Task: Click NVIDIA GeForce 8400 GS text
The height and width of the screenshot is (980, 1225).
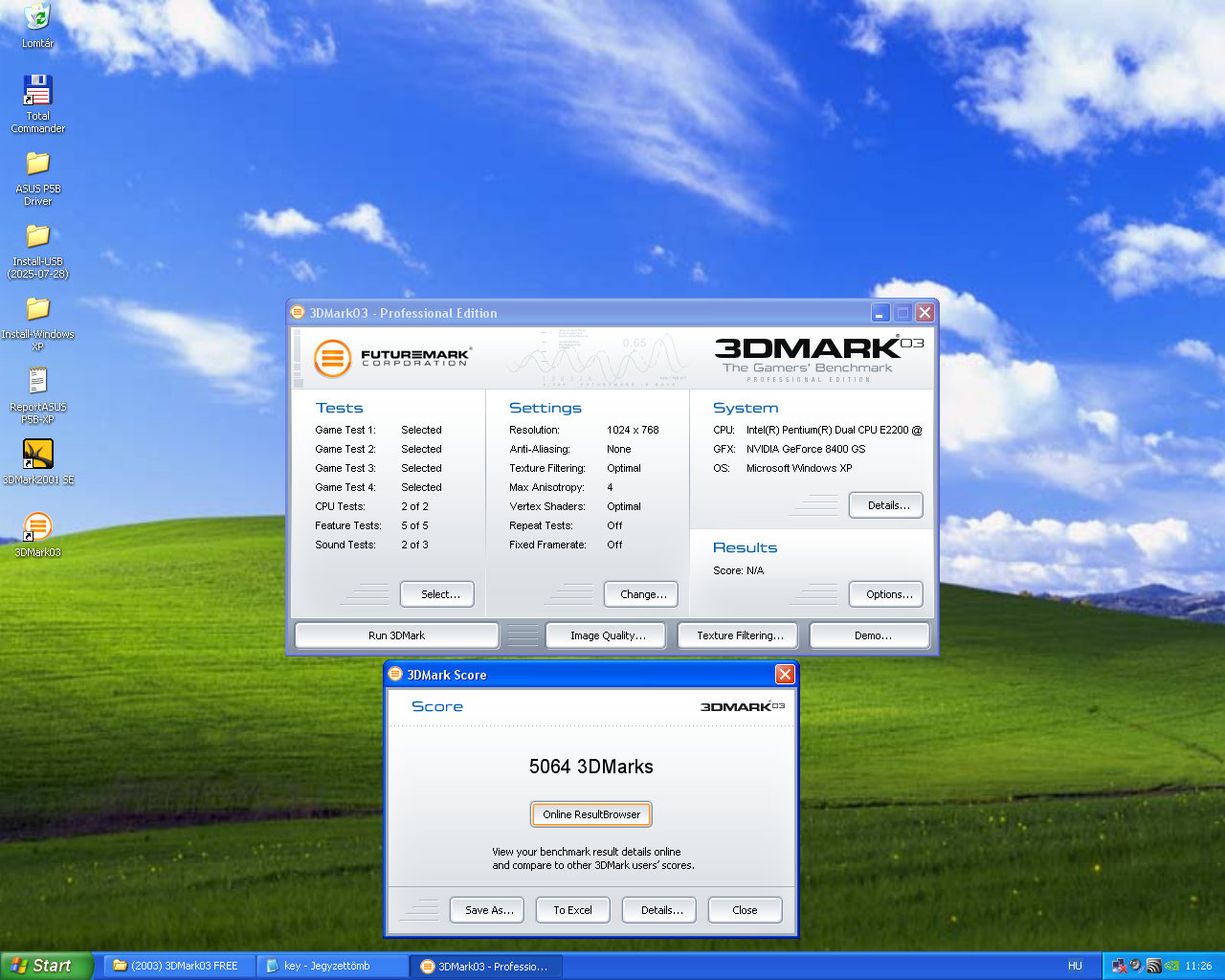Action: (x=806, y=449)
